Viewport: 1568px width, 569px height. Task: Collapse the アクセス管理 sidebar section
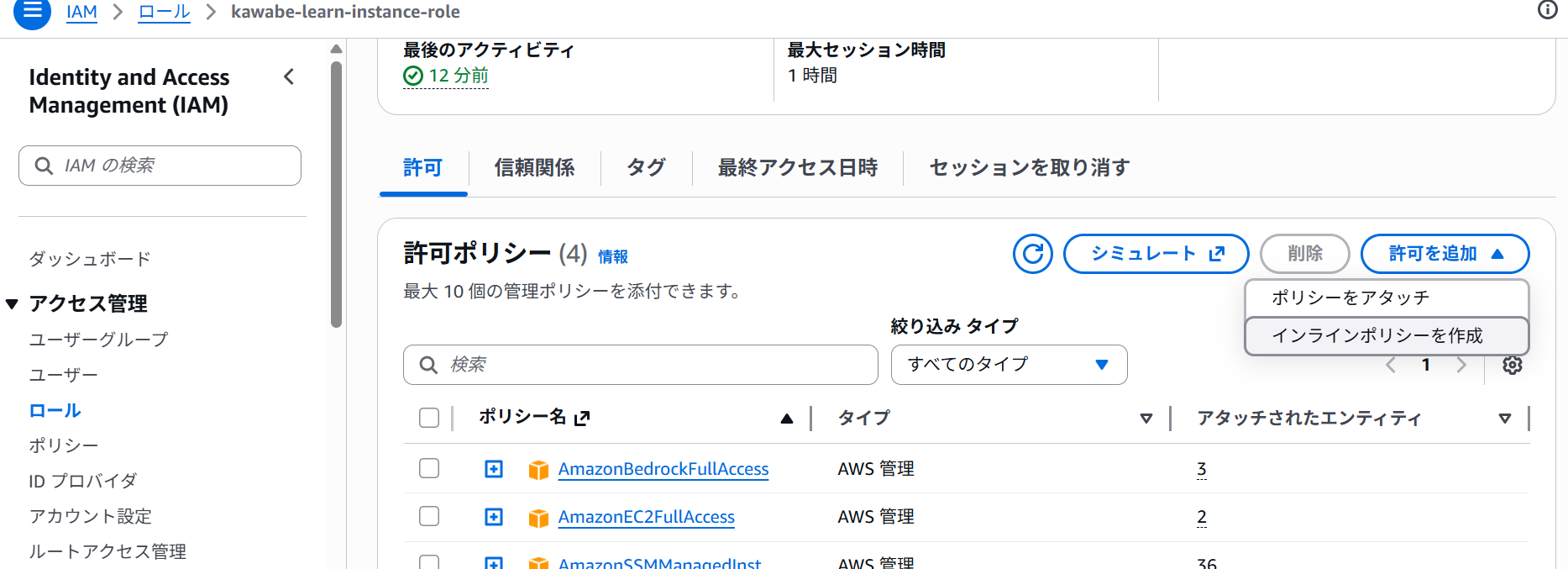[x=12, y=303]
